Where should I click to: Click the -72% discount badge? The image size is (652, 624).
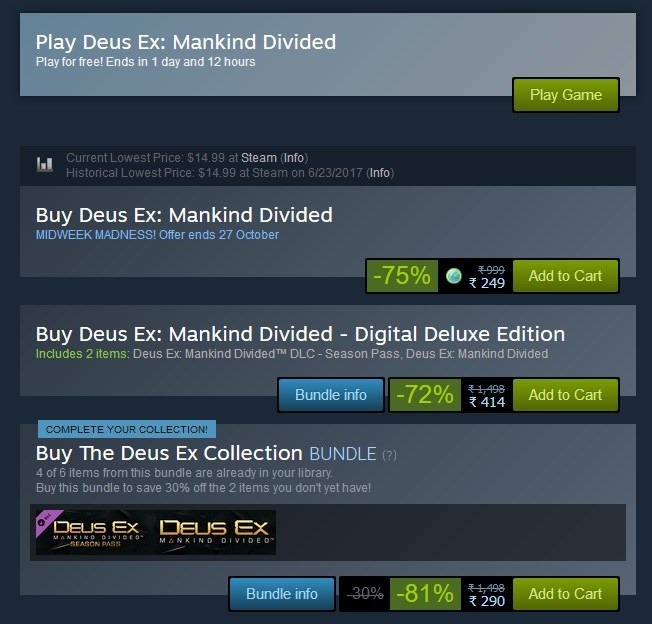(425, 395)
